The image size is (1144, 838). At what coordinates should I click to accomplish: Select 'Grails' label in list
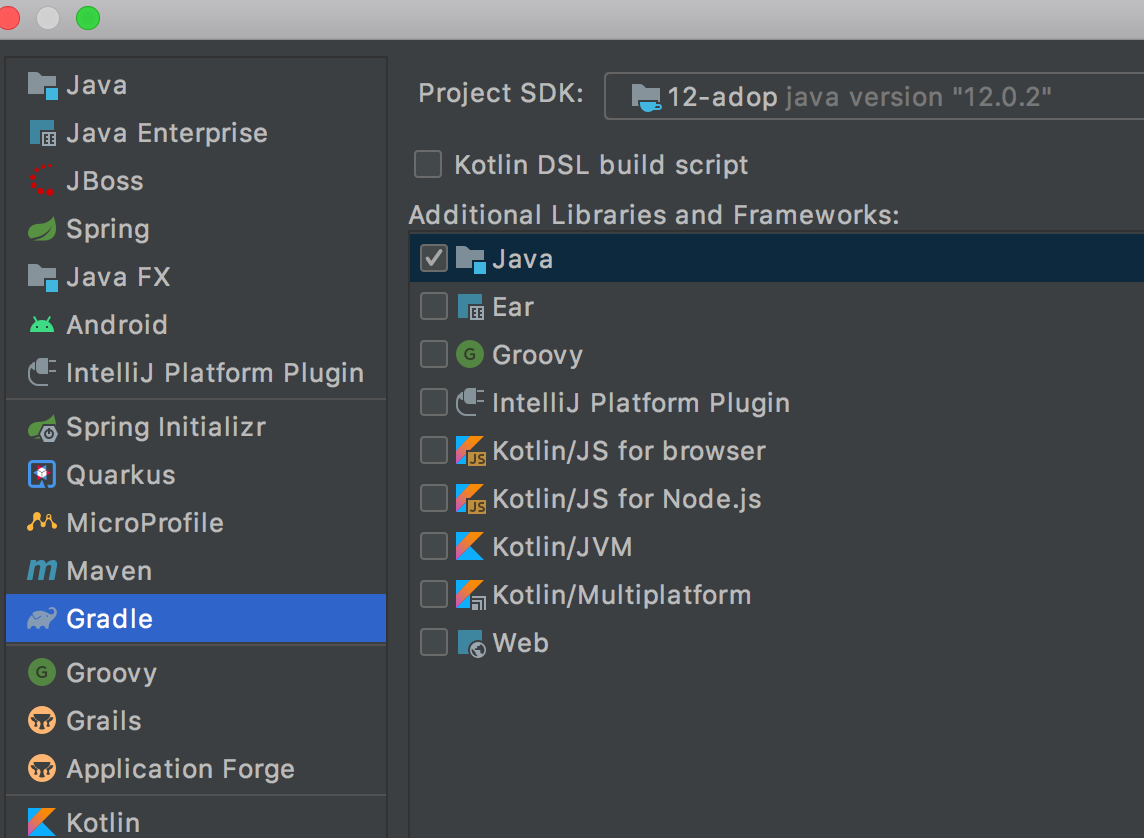[104, 721]
